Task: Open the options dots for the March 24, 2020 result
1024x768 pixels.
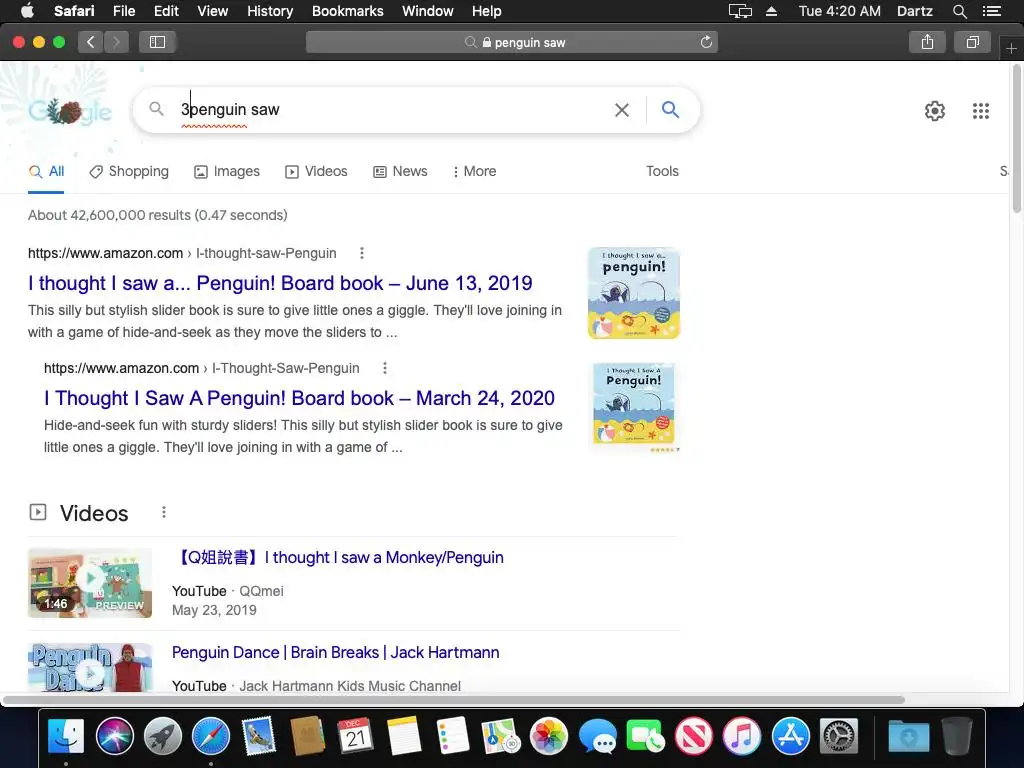Action: click(385, 368)
